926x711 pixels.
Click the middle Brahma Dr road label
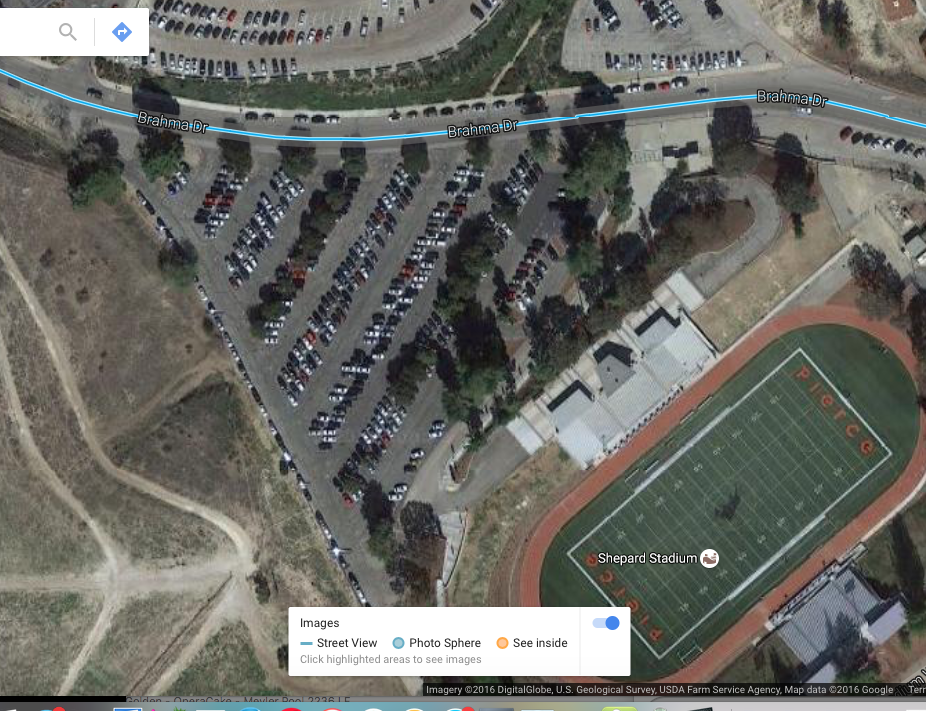click(482, 128)
